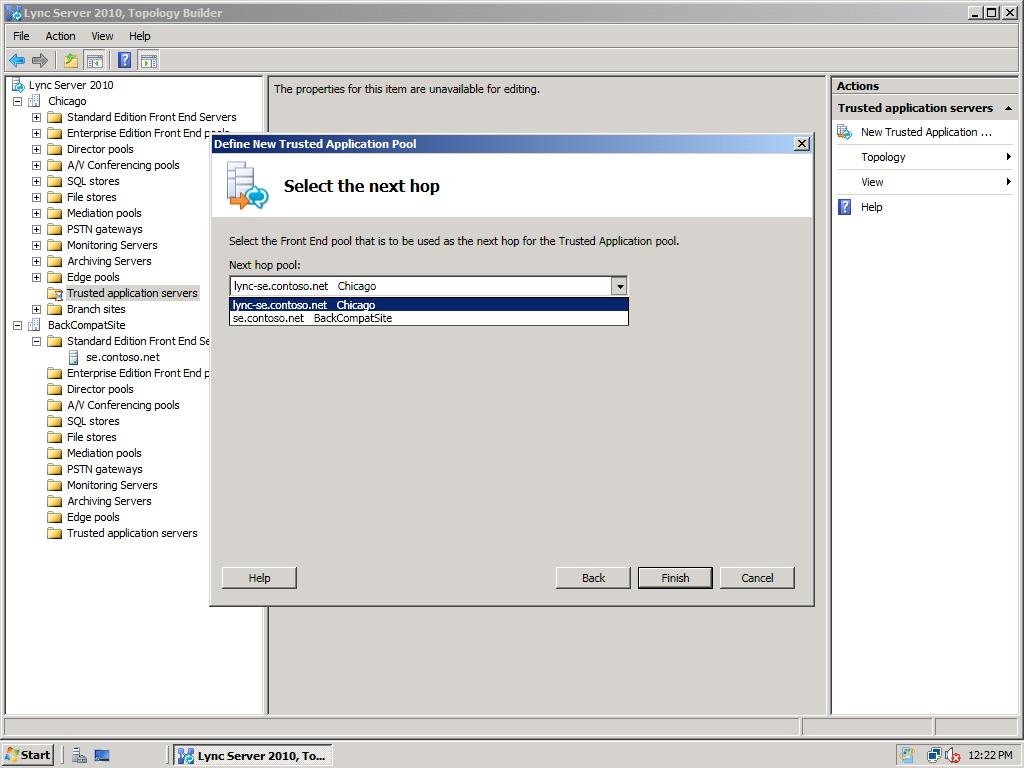Toggle the Show/Hide Action pane icon

[148, 61]
